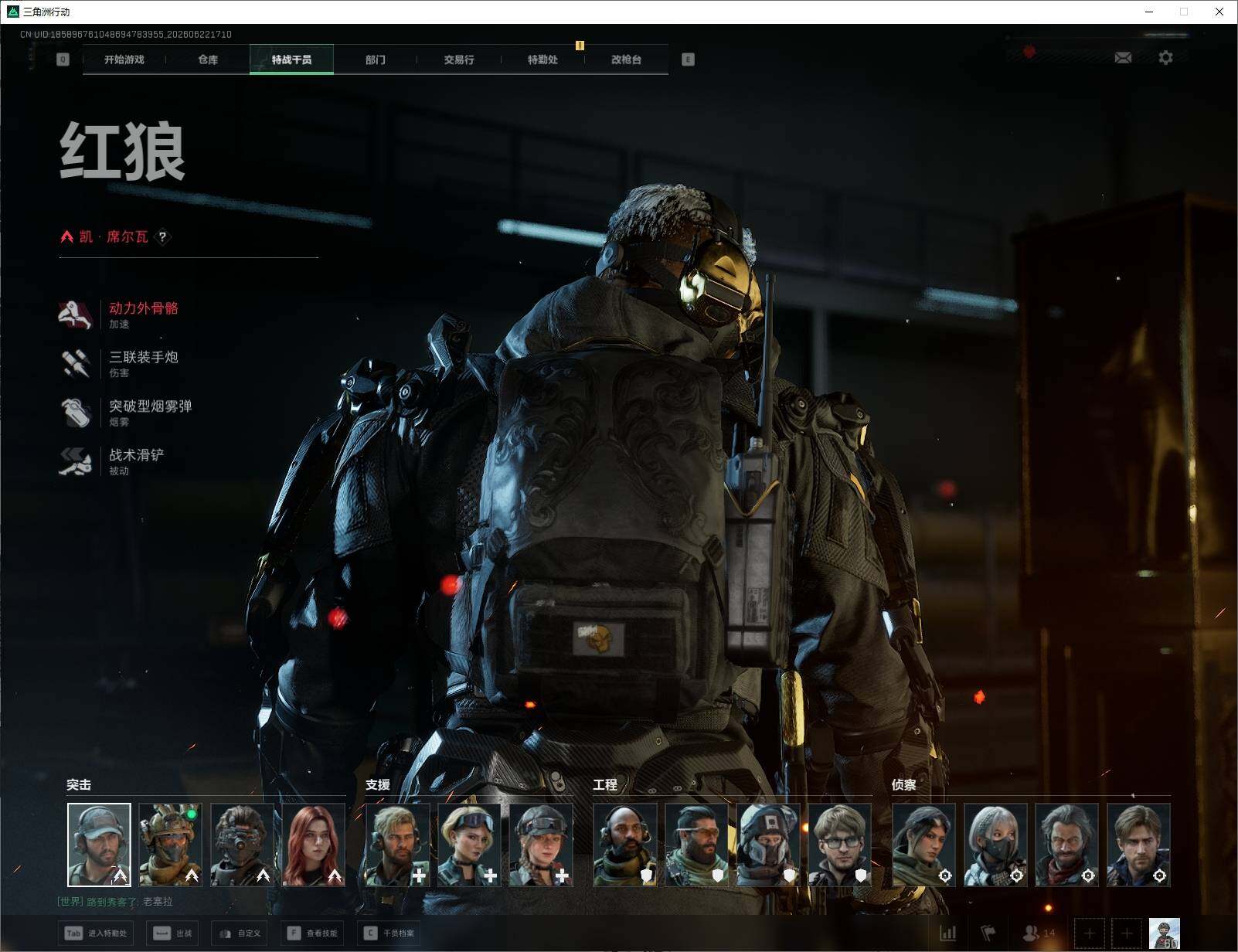Click the operator real name 凯·席尔瓦
This screenshot has height=952, width=1238.
(114, 236)
